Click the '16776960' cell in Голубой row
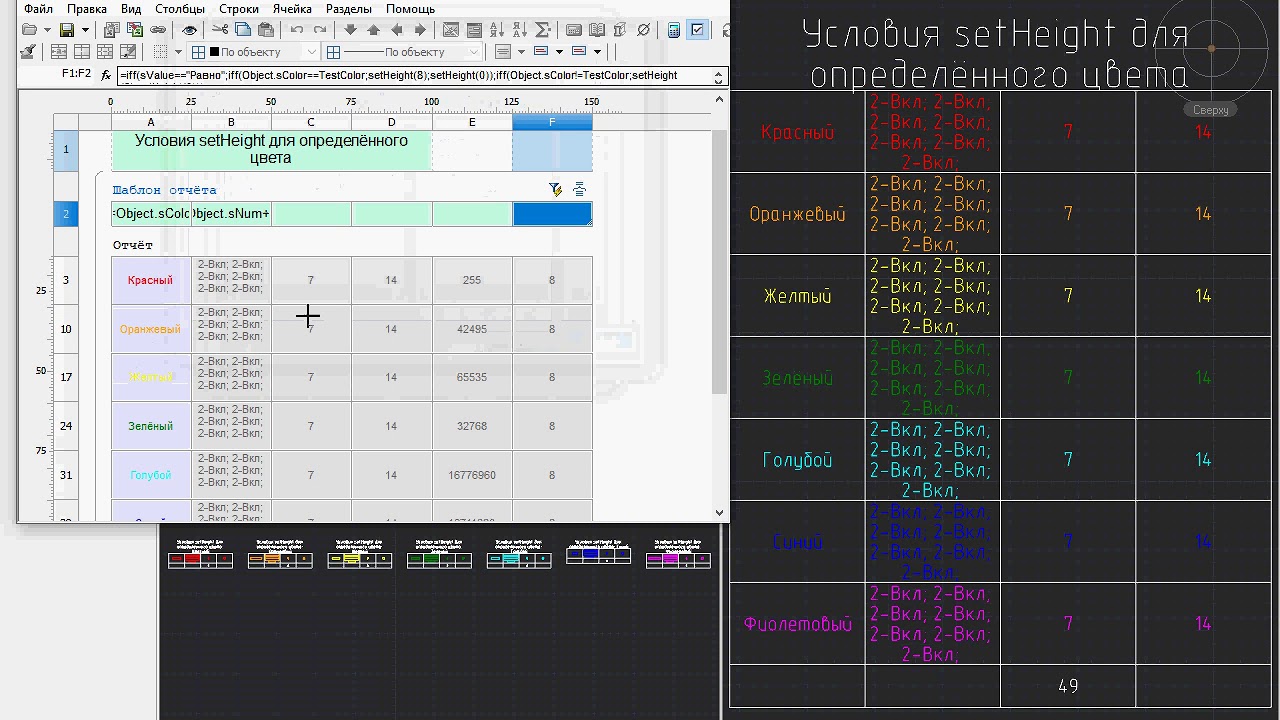1280x720 pixels. 472,475
